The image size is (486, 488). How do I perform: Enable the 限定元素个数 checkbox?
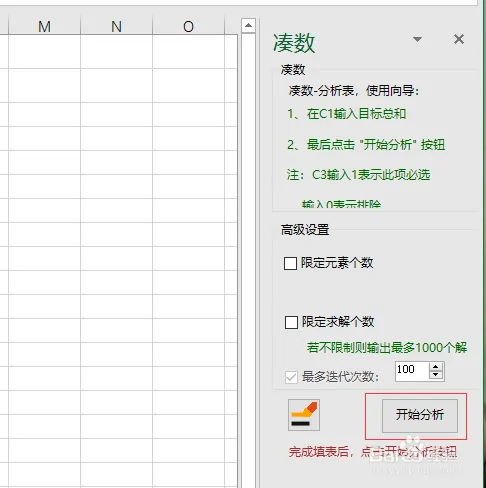290,263
